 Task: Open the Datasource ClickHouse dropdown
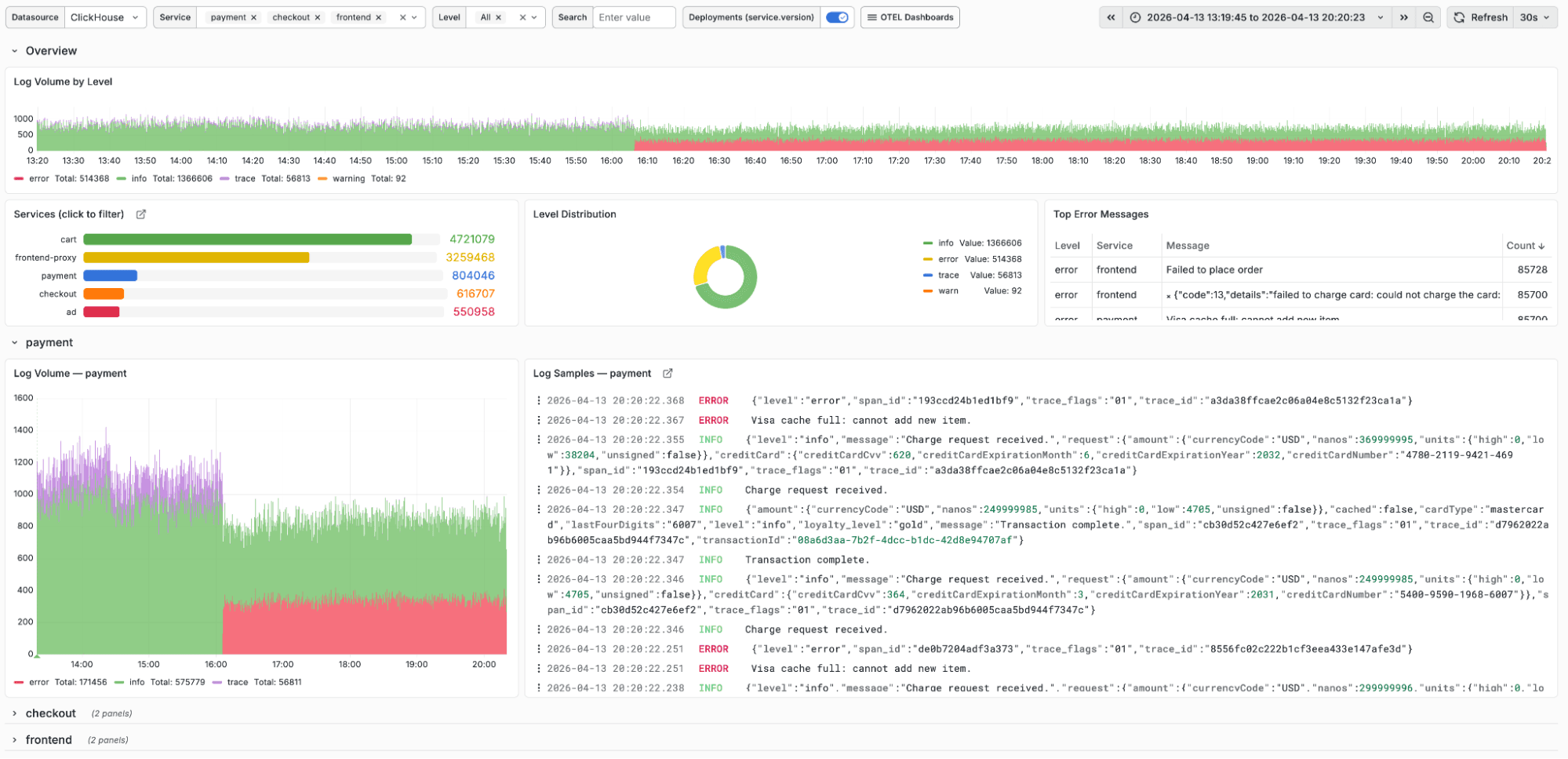pos(104,17)
